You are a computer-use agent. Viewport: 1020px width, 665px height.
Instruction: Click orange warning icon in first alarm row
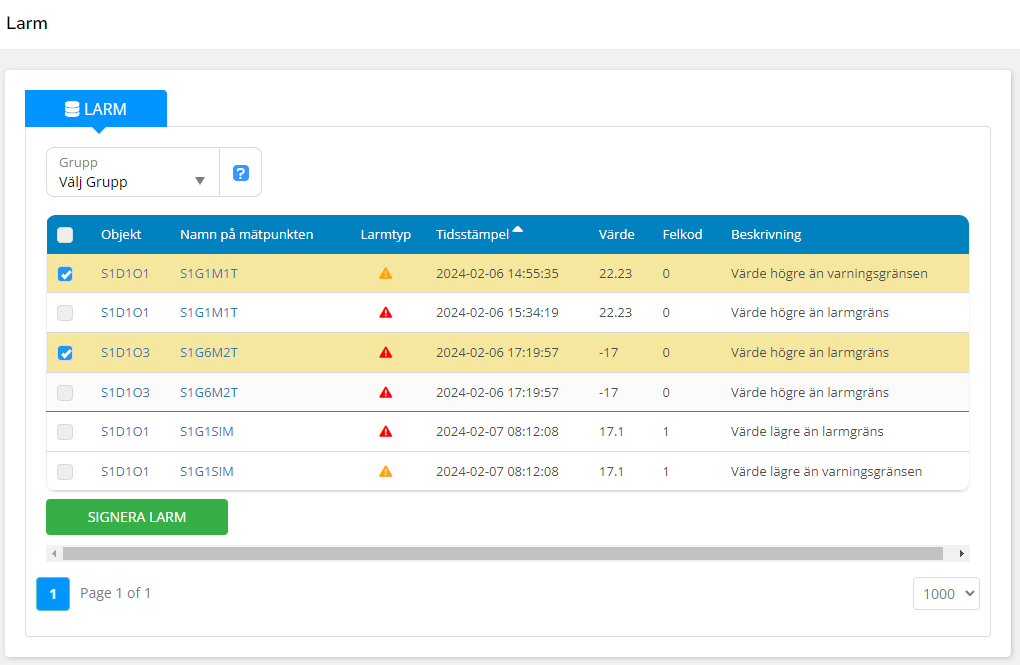point(385,273)
